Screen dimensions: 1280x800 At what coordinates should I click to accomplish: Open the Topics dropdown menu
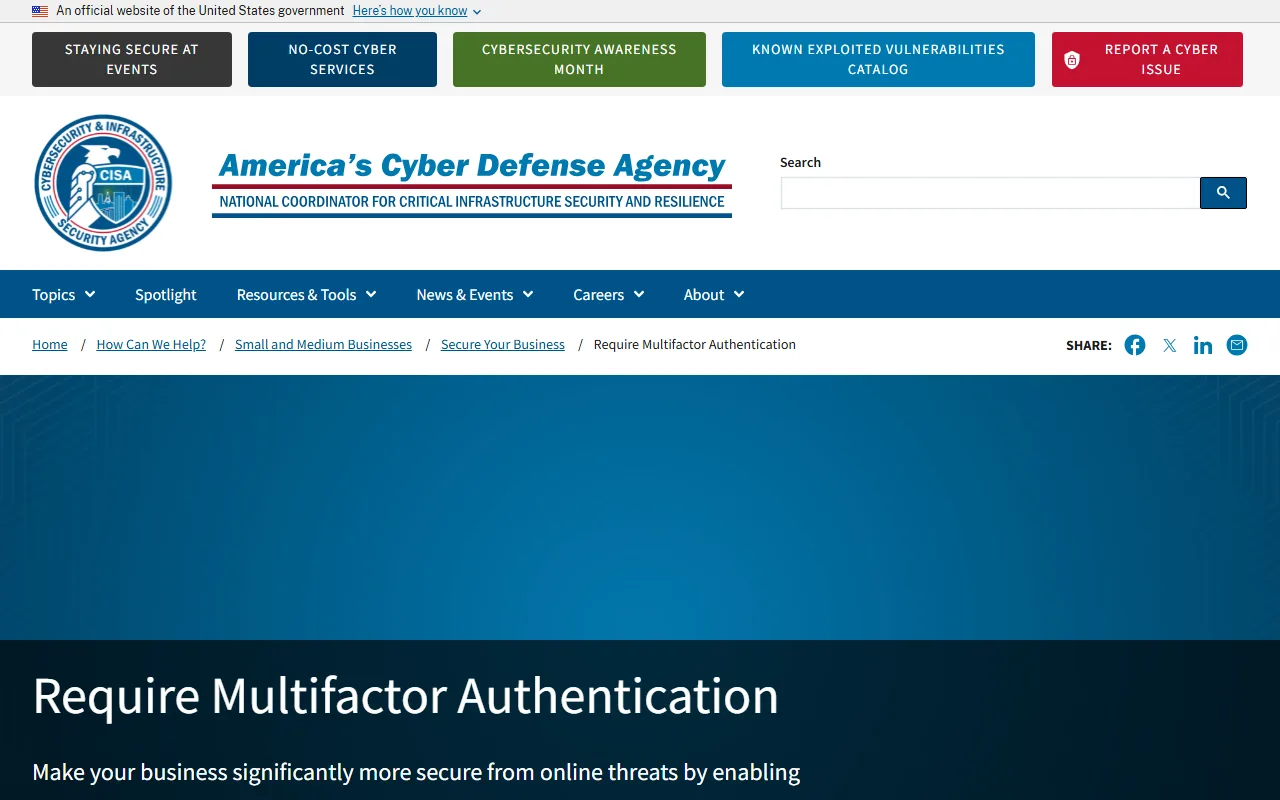pos(64,294)
